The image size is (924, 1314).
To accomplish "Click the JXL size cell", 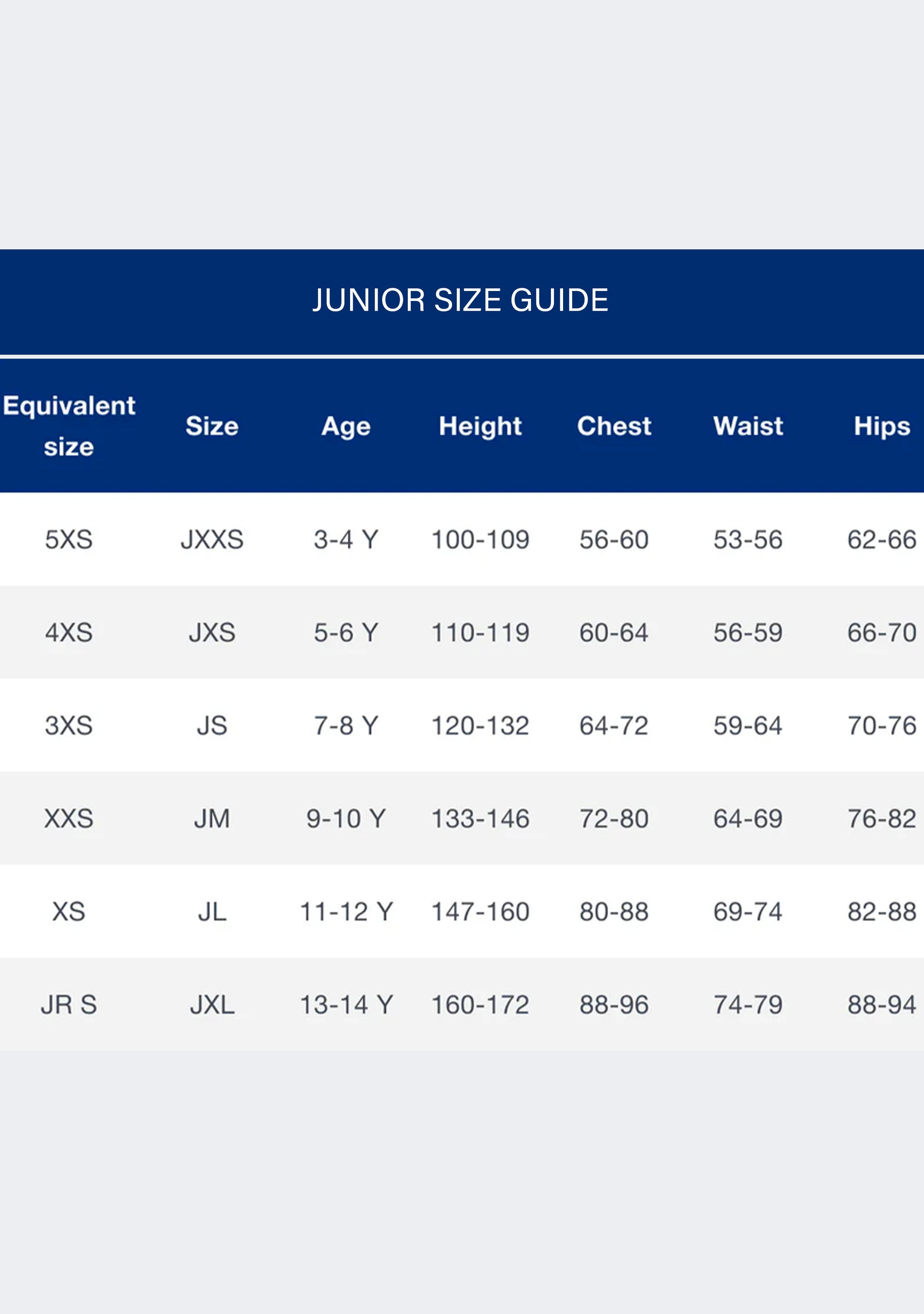I will [x=212, y=1005].
